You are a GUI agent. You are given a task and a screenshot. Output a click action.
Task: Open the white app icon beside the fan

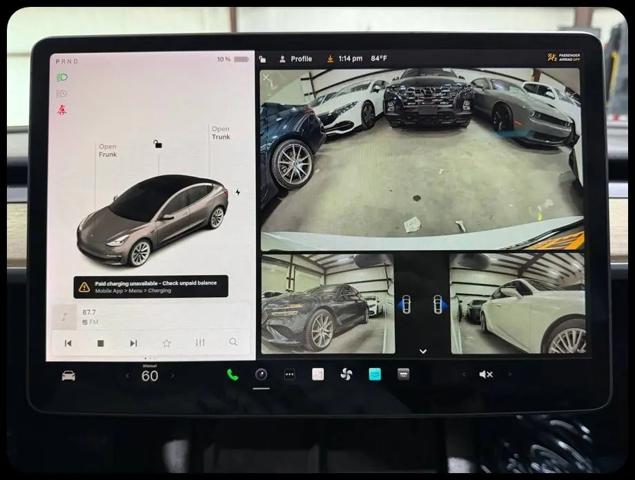(x=318, y=375)
